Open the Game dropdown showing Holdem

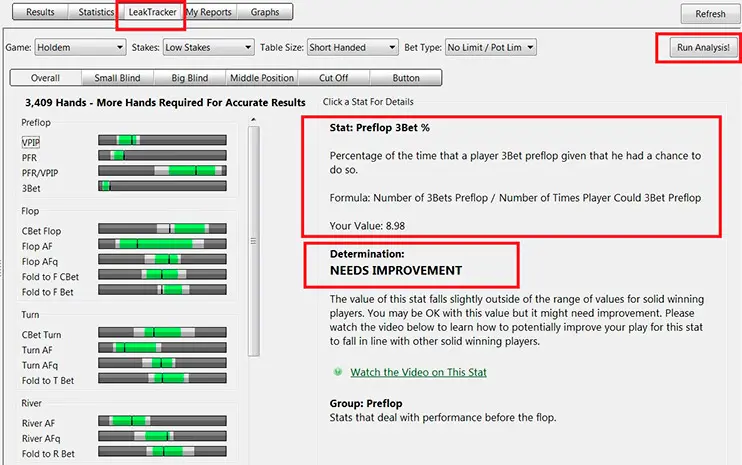click(x=79, y=47)
